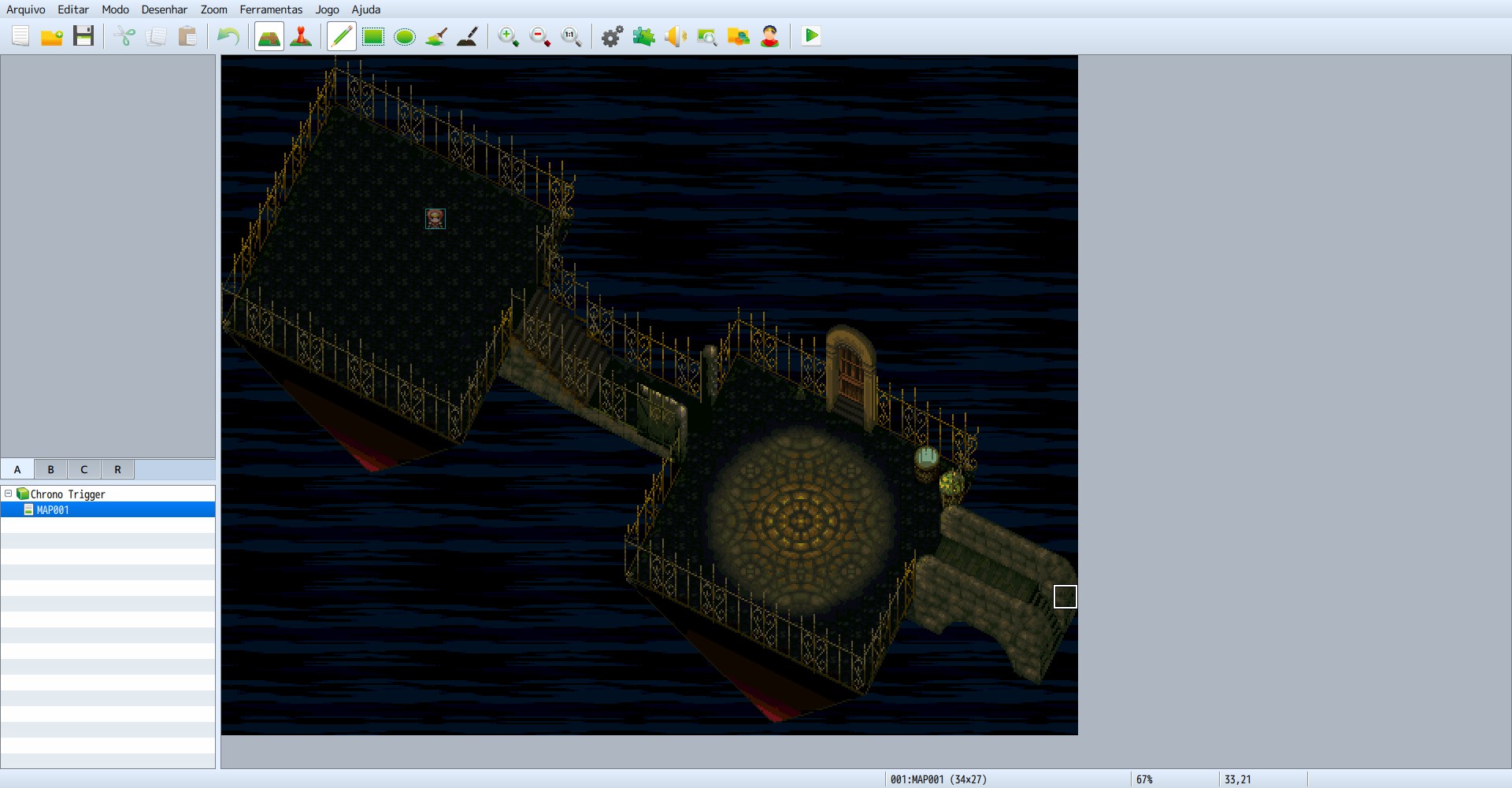Viewport: 1512px width, 788px height.
Task: Open the Desenhar menu
Action: (x=165, y=9)
